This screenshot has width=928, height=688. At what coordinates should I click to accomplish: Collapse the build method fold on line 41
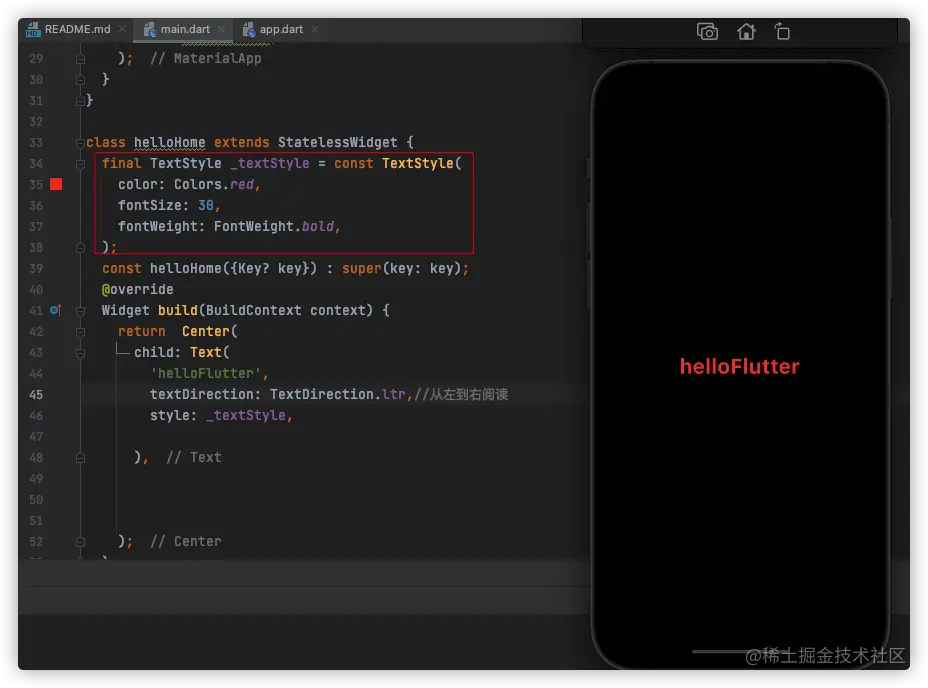tap(80, 311)
